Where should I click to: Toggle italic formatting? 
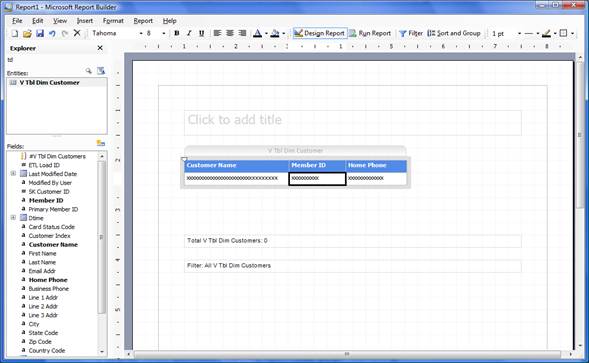[189, 33]
